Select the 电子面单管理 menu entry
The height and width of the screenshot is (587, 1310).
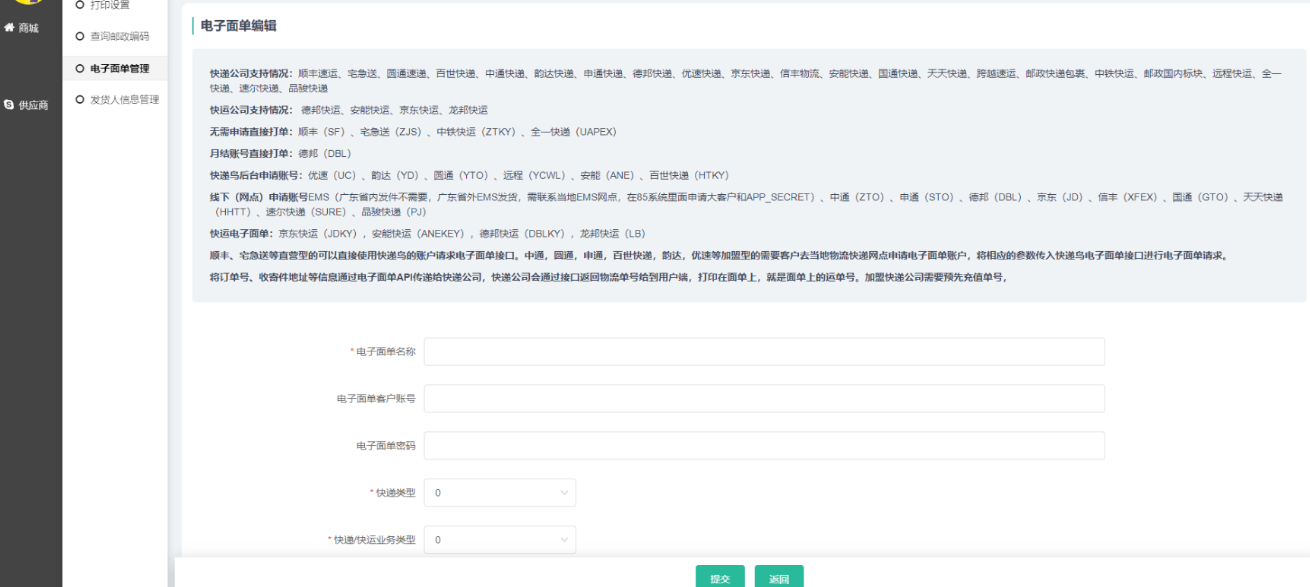point(119,68)
